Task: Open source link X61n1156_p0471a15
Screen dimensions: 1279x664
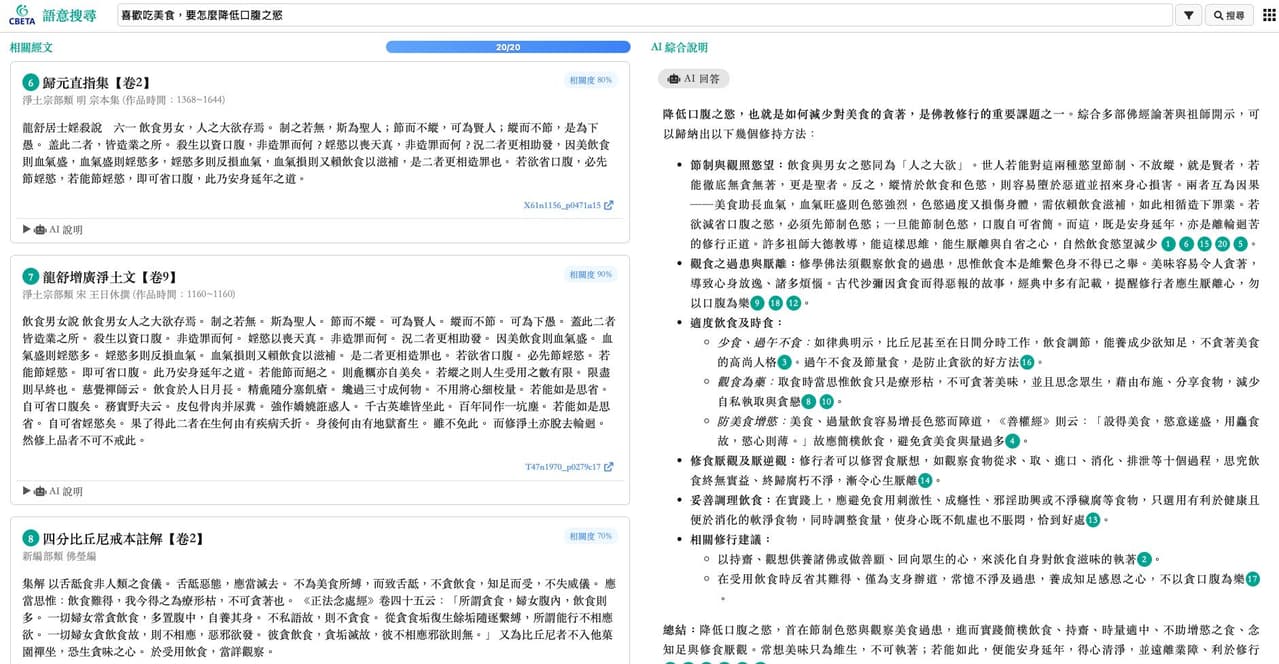Action: [x=568, y=205]
